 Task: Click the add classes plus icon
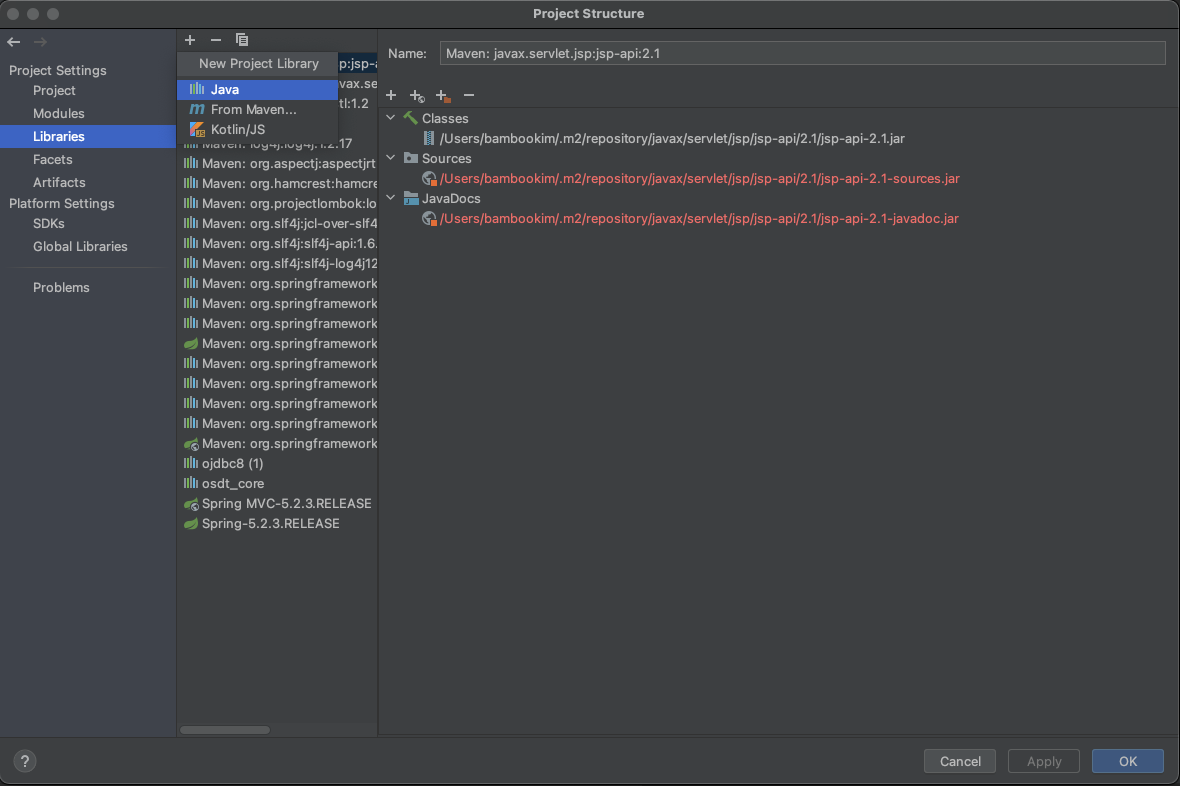coord(391,95)
